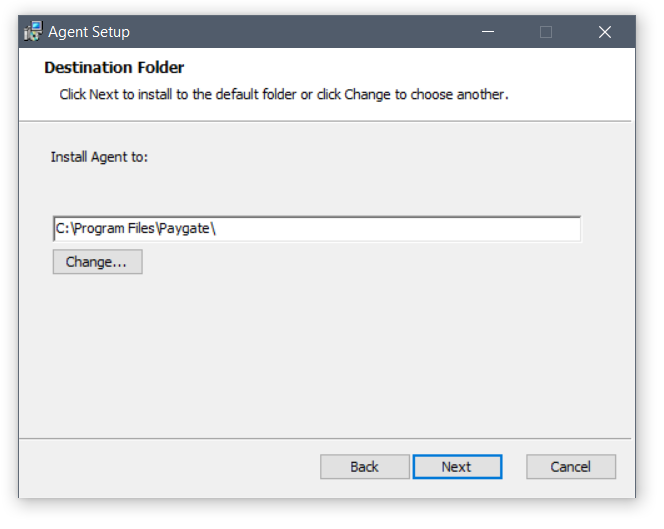Click the Agent Setup installer icon
This screenshot has height=529, width=664.
coord(33,31)
